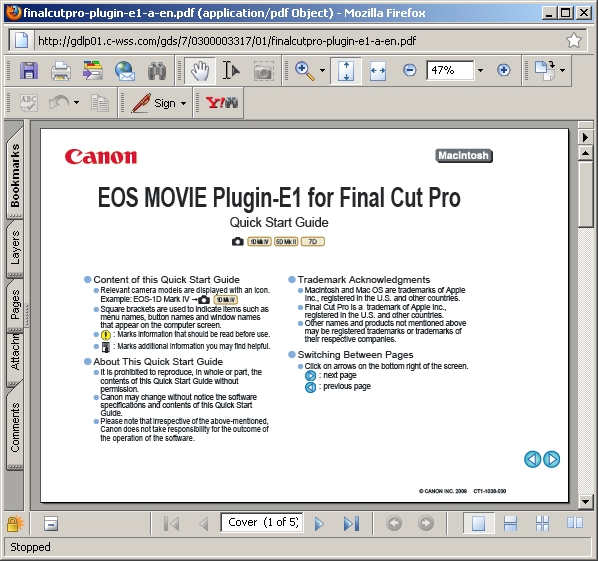Choose the Select text tool
Screen dimensions: 598x561
click(231, 71)
